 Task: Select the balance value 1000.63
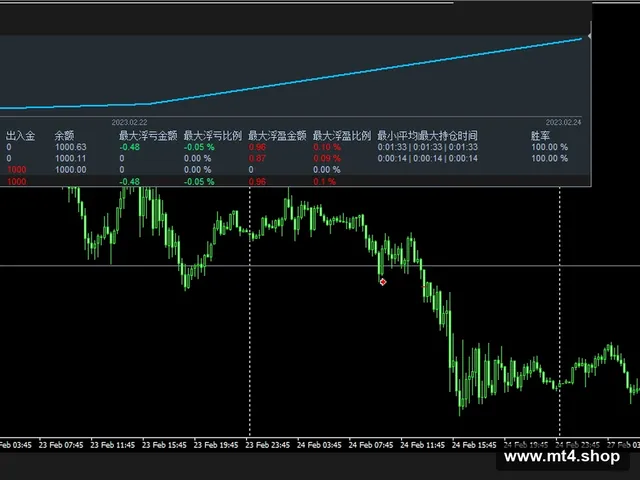[x=71, y=147]
